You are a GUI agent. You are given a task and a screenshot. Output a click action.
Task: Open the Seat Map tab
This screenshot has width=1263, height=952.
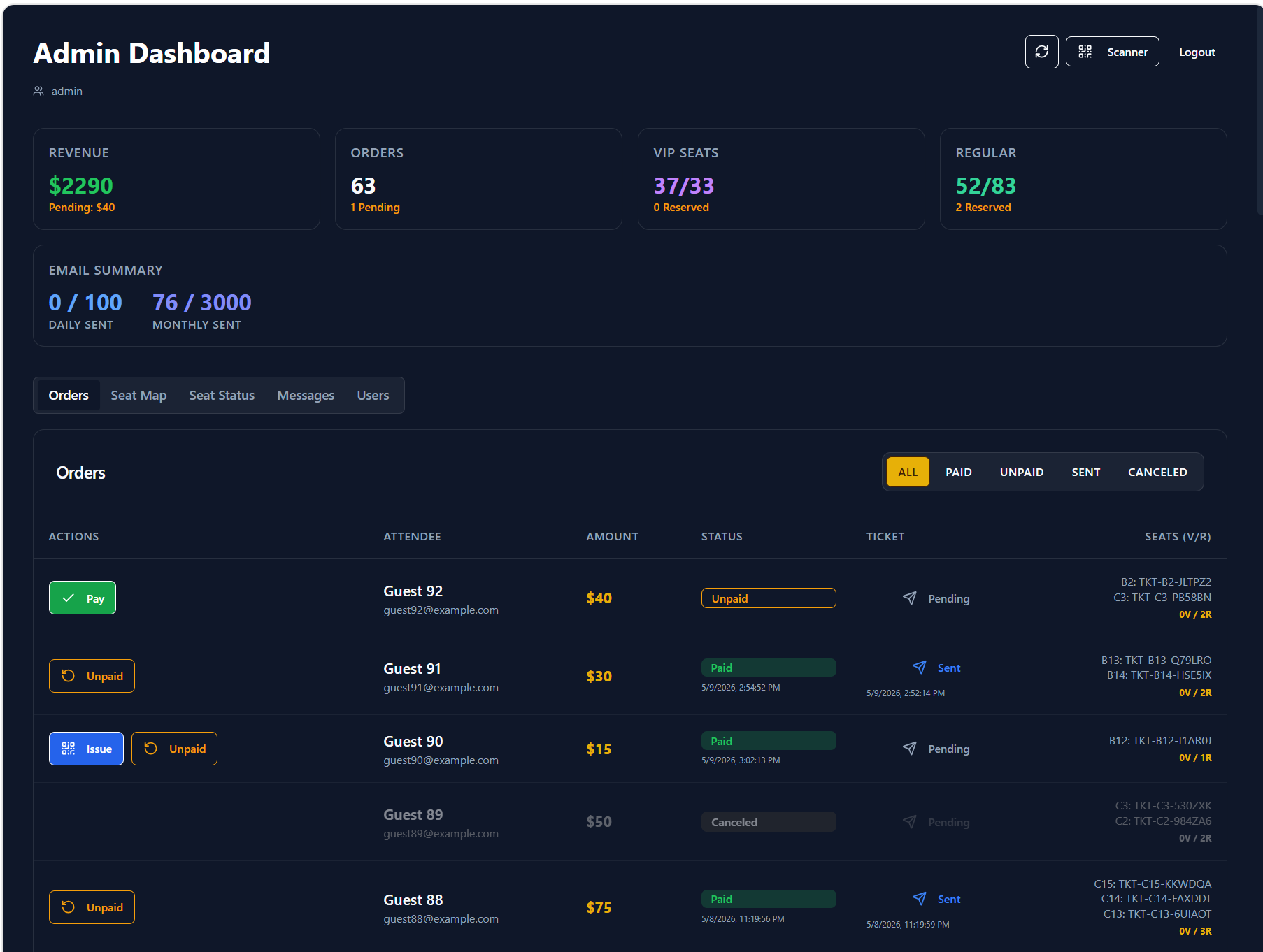click(x=138, y=395)
